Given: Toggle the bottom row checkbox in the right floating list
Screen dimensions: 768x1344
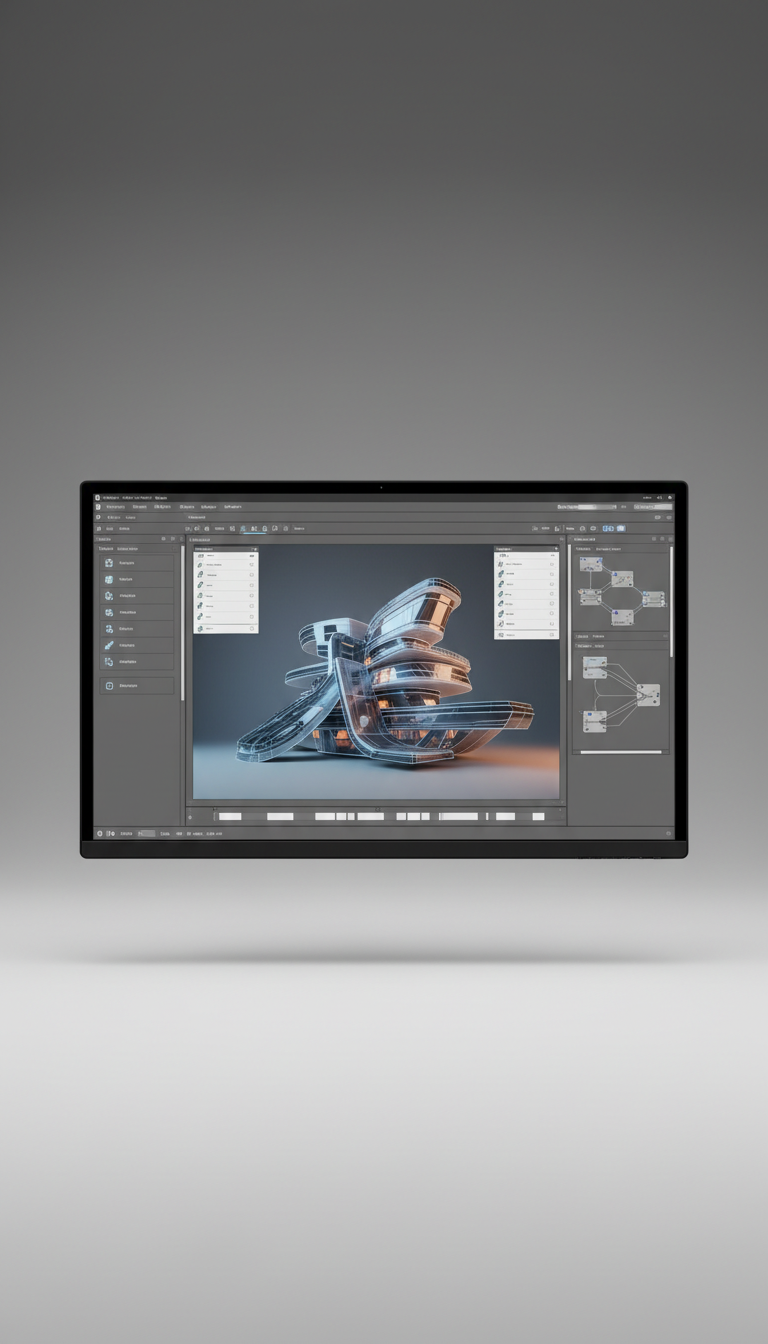Looking at the screenshot, I should point(551,633).
